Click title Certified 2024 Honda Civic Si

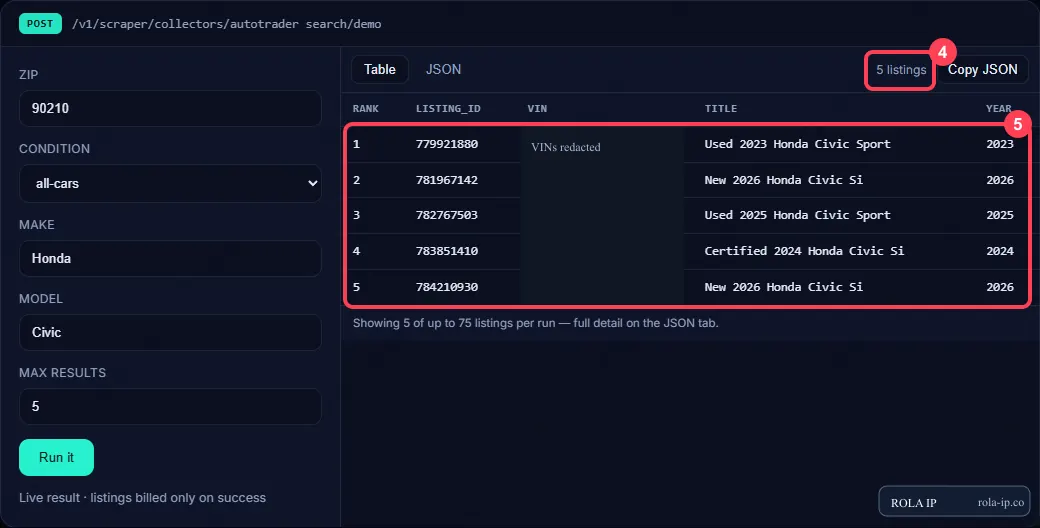(804, 251)
